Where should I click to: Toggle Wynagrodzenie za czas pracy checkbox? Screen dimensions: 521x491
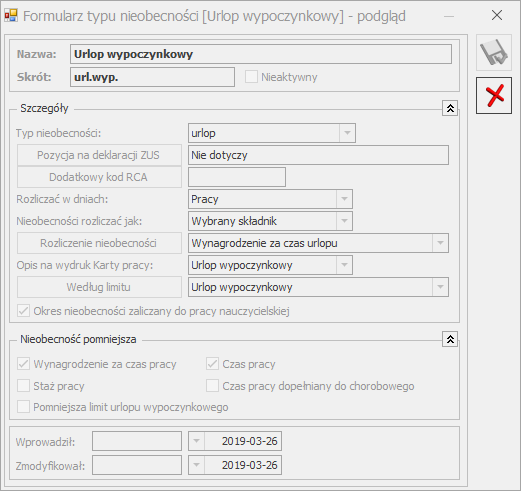click(23, 364)
